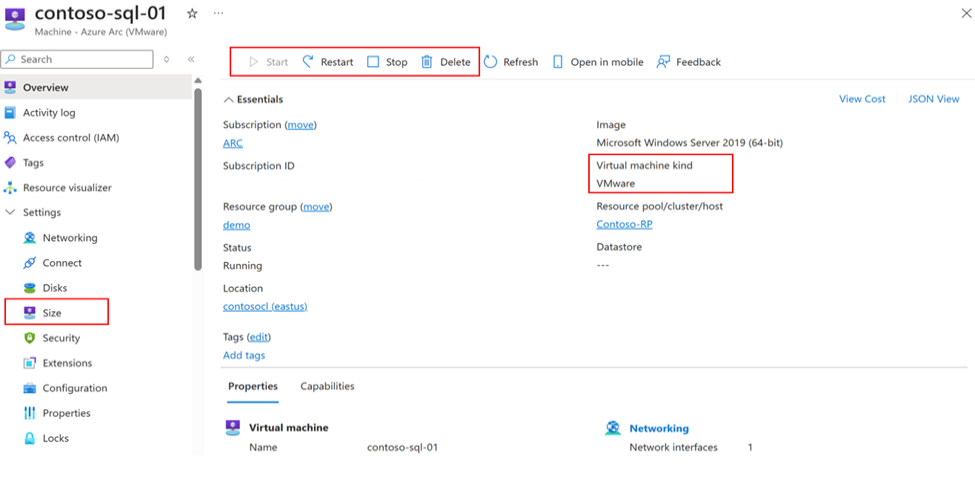Screen dimensions: 975x483
Task: Click the VMware virtual machine kind value
Action: (616, 183)
